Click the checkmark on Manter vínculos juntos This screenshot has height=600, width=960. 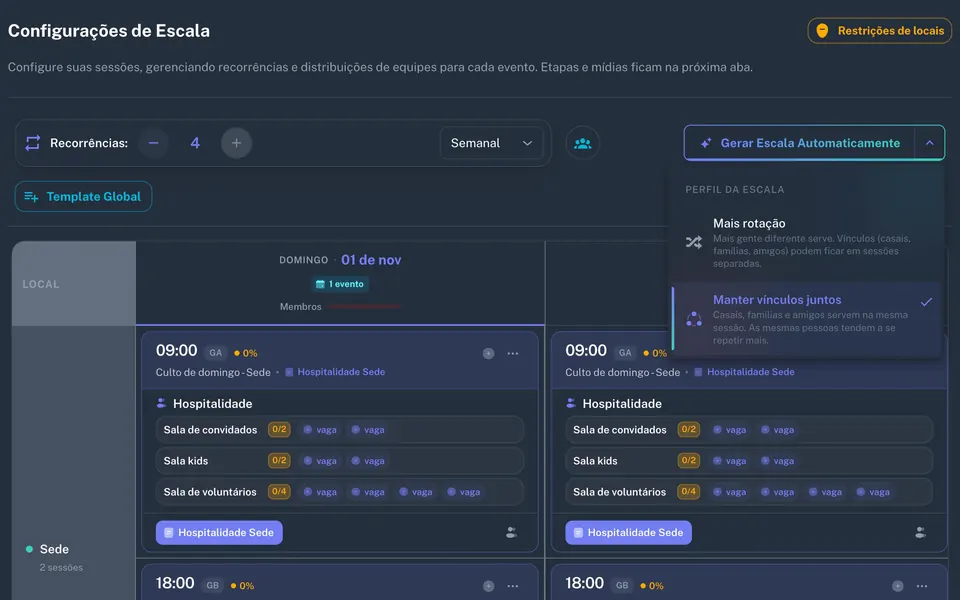(x=926, y=301)
